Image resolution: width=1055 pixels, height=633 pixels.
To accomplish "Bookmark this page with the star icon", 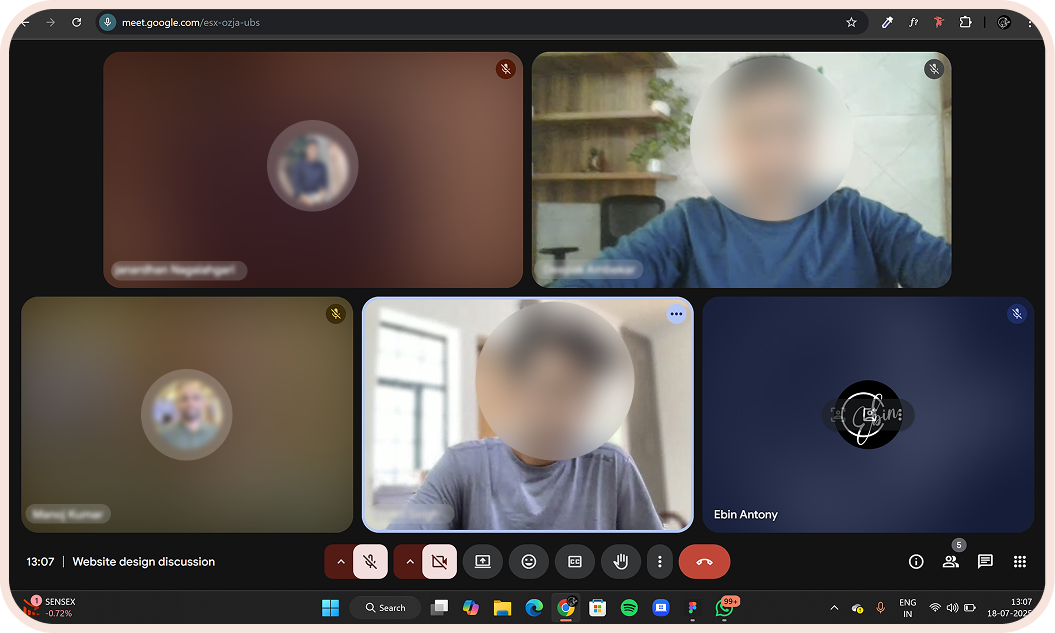I will 851,22.
